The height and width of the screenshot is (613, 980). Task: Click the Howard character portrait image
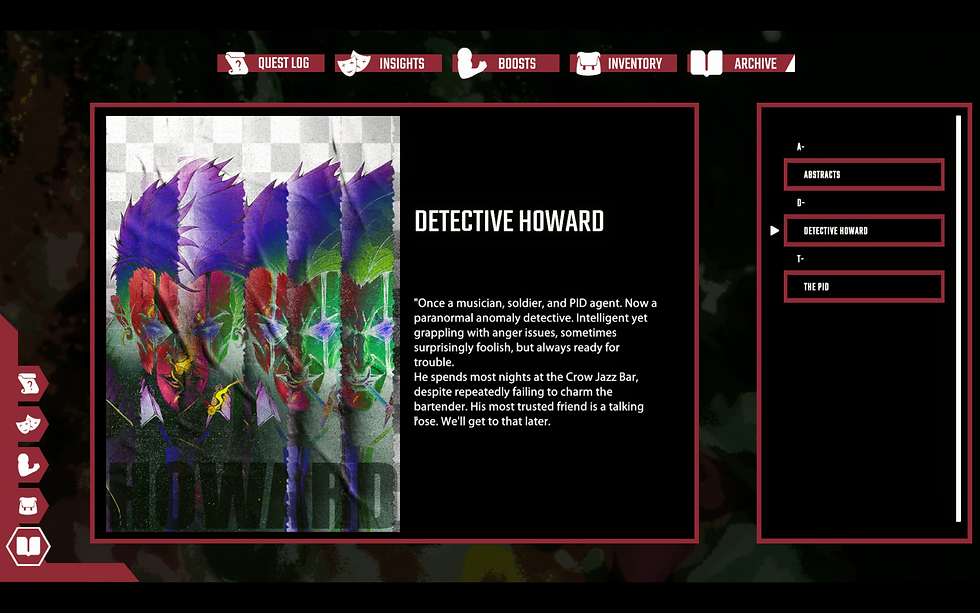[253, 324]
